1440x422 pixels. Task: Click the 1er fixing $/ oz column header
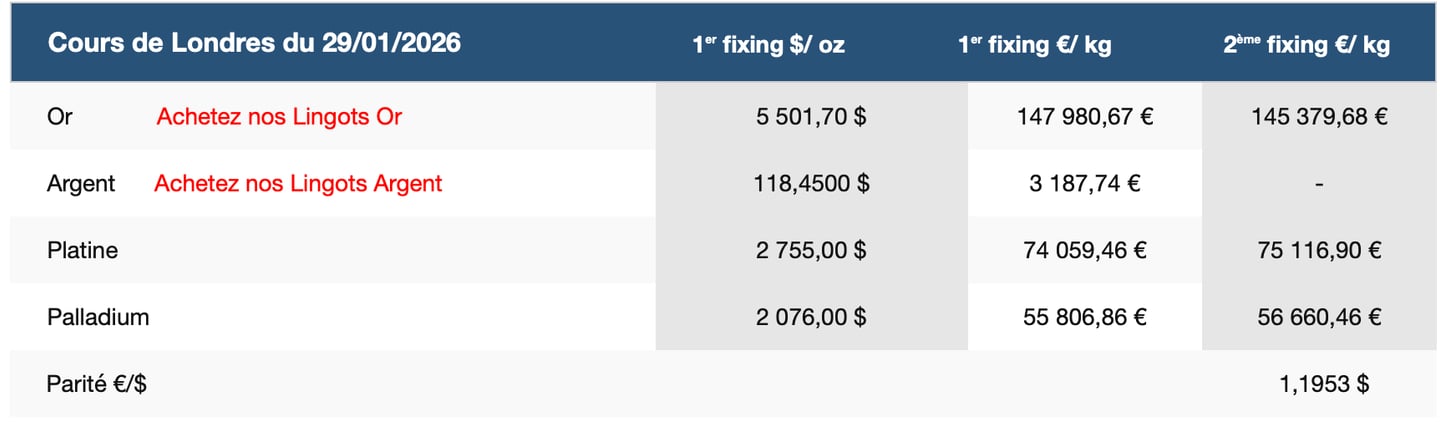(x=768, y=44)
